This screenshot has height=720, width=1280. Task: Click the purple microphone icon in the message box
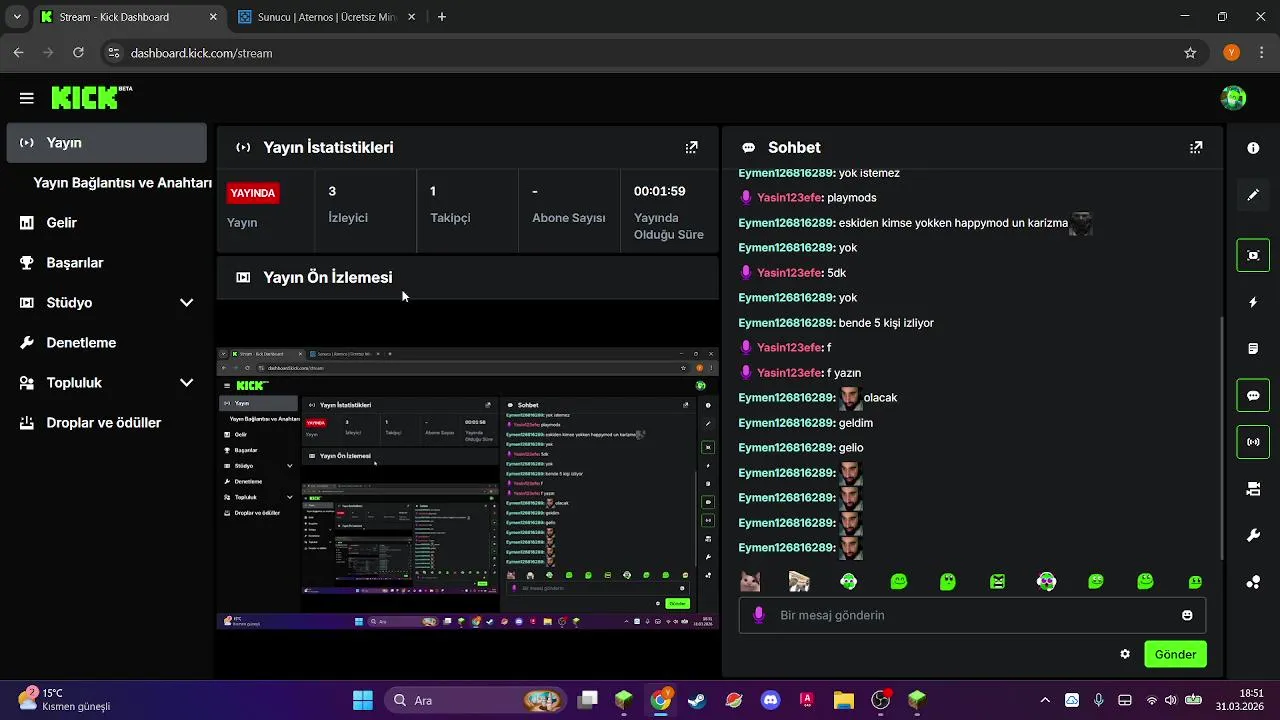(x=759, y=615)
